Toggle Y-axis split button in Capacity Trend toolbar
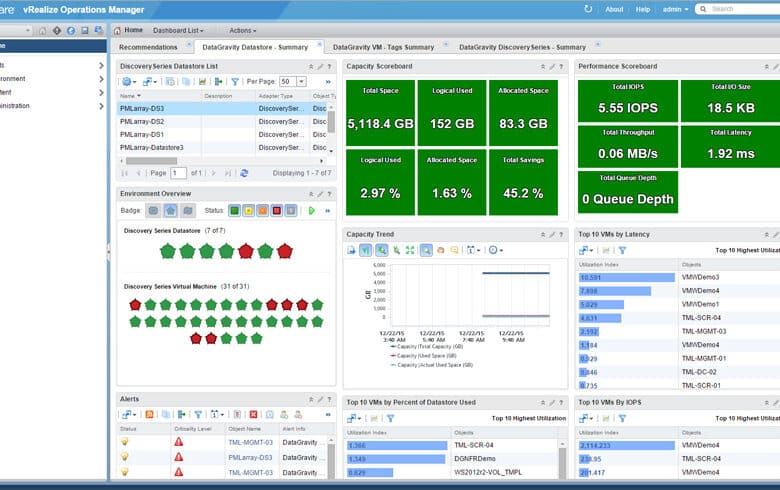 [366, 250]
